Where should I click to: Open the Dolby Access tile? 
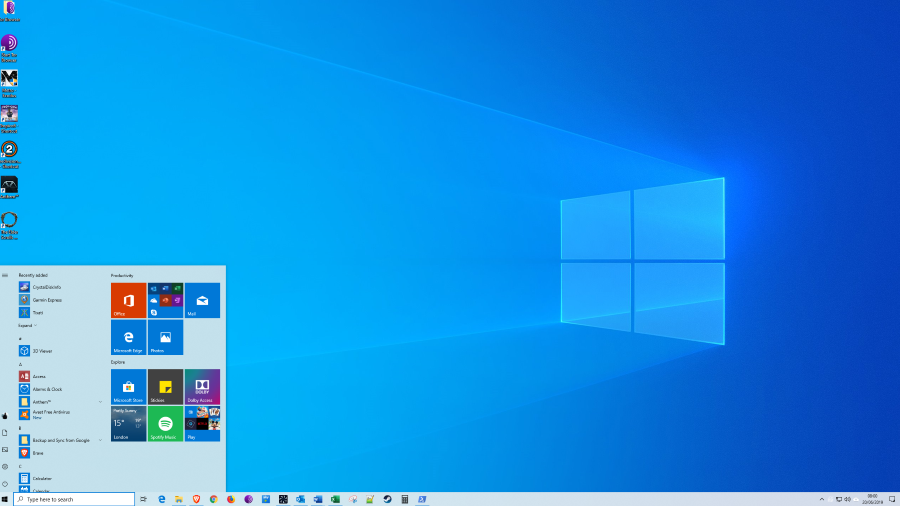[x=202, y=387]
